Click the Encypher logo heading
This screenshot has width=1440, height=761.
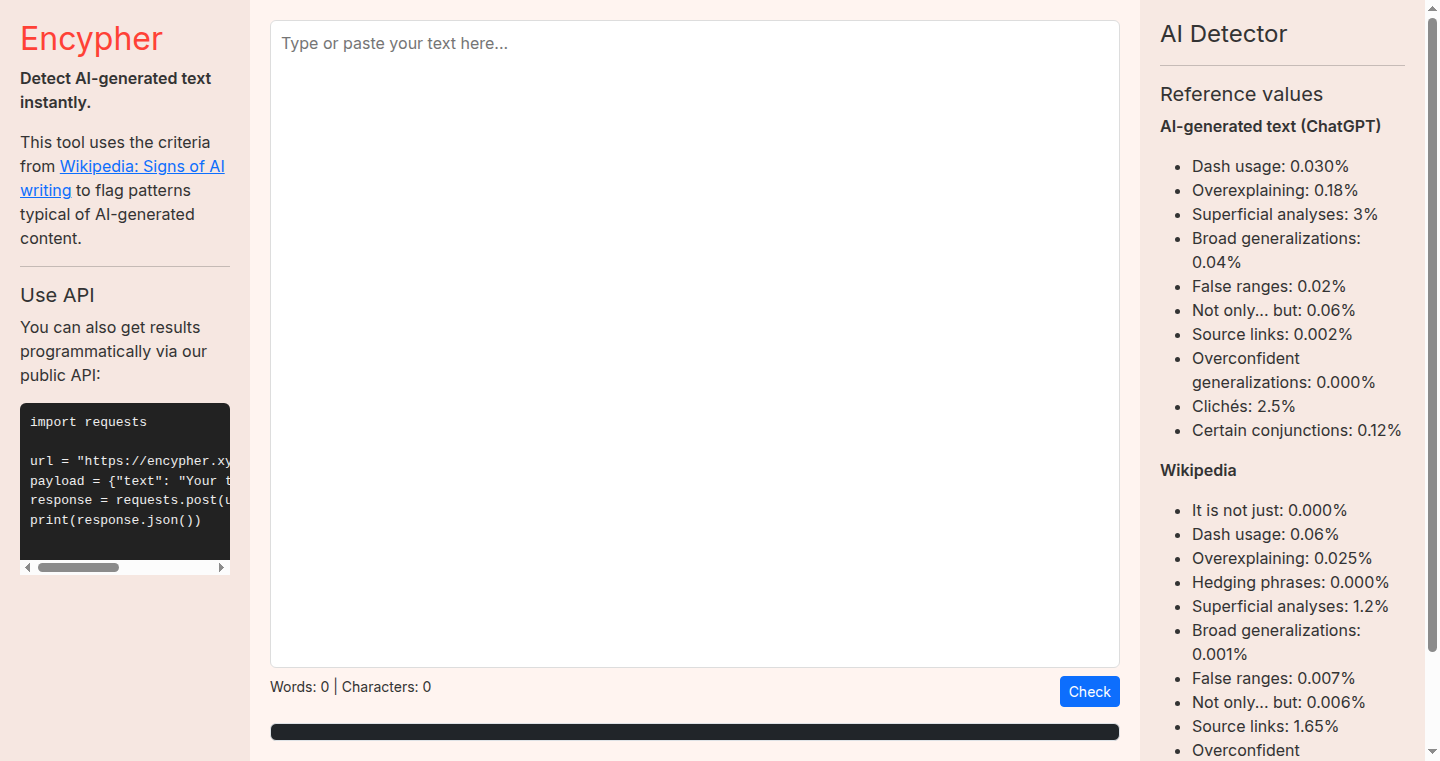click(91, 39)
